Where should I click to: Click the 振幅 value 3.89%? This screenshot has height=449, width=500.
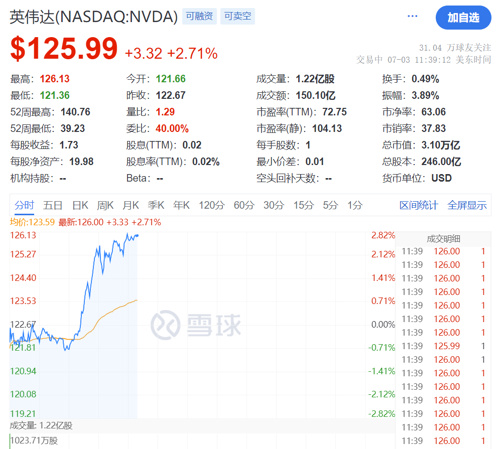(425, 95)
